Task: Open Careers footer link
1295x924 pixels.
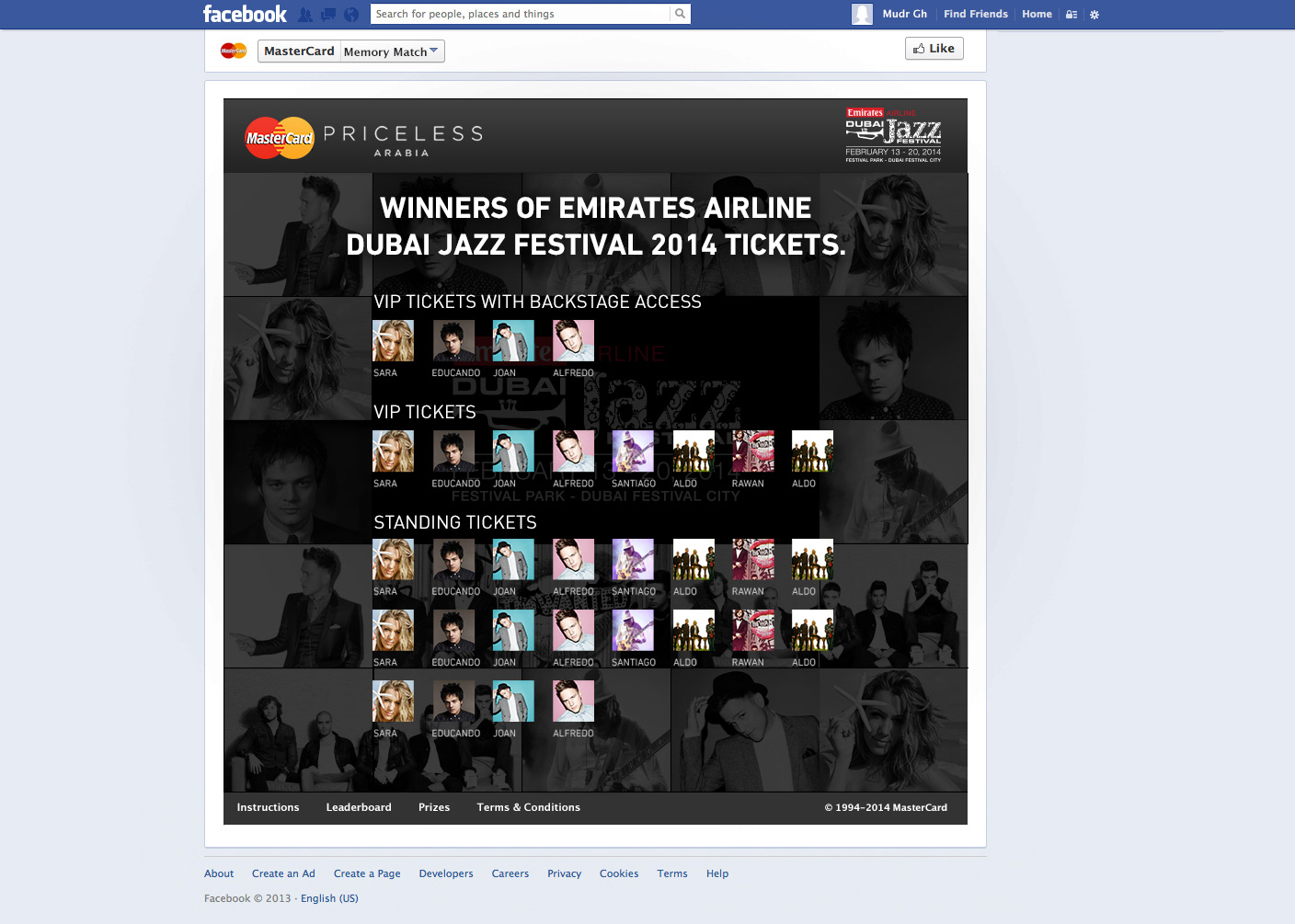Action: (x=510, y=873)
